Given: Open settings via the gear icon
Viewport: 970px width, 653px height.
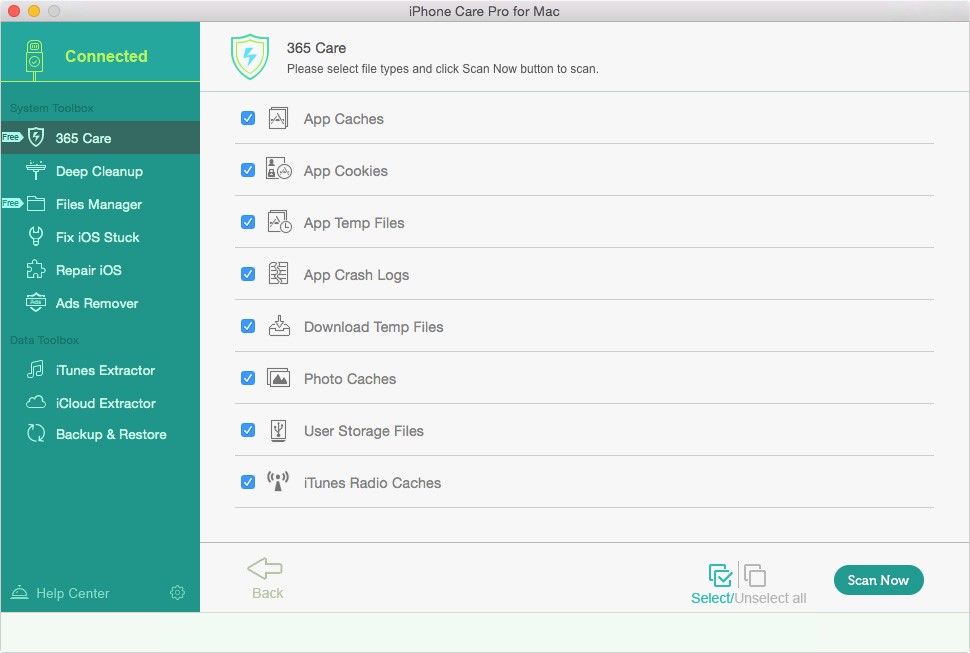Looking at the screenshot, I should click(178, 592).
